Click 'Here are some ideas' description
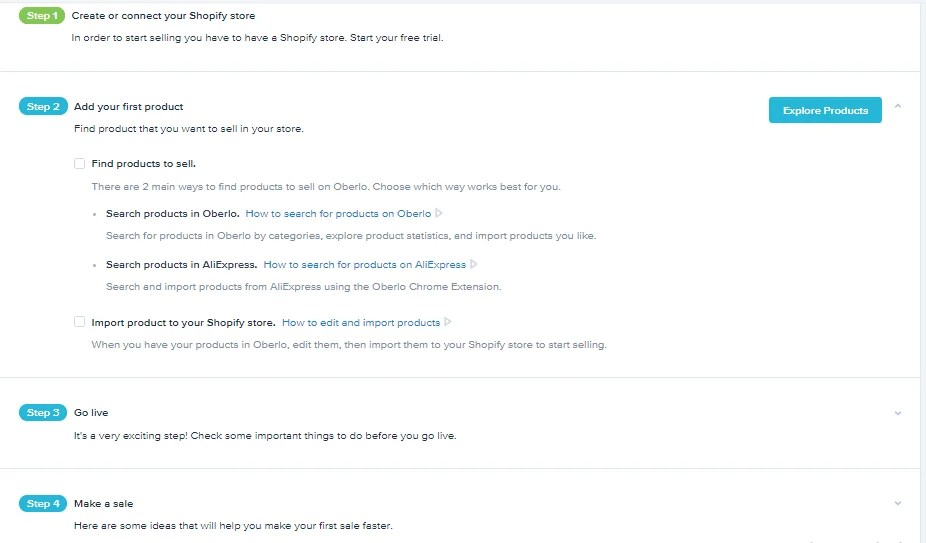The image size is (926, 543). coord(233,526)
